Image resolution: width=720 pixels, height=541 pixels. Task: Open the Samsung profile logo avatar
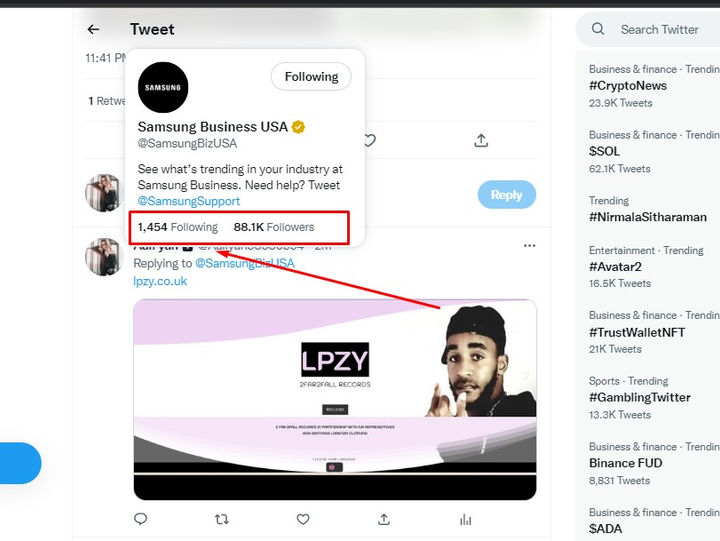[163, 87]
